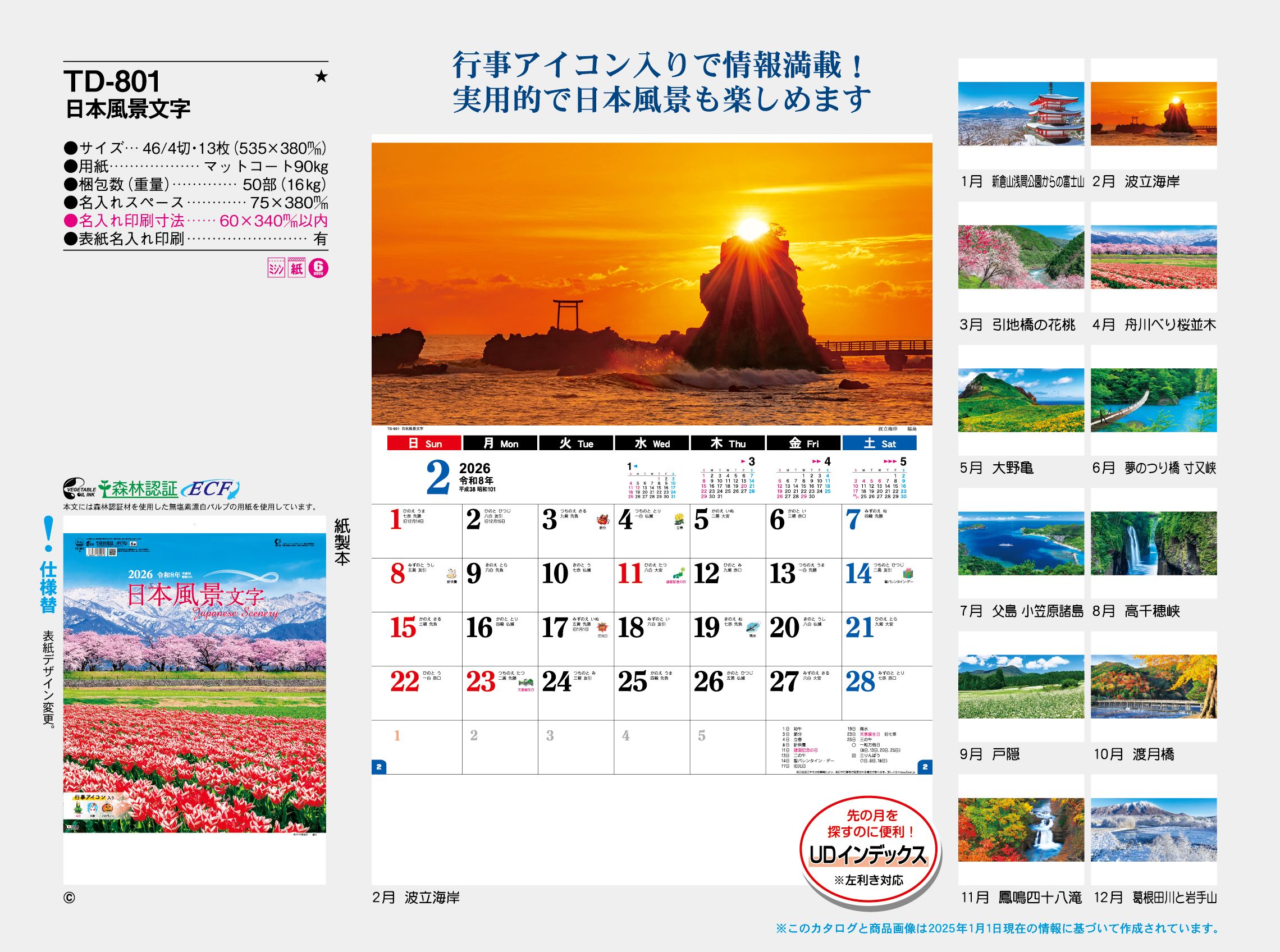Click the pink 紙 paper-binding icon
1280x952 pixels.
click(x=297, y=268)
